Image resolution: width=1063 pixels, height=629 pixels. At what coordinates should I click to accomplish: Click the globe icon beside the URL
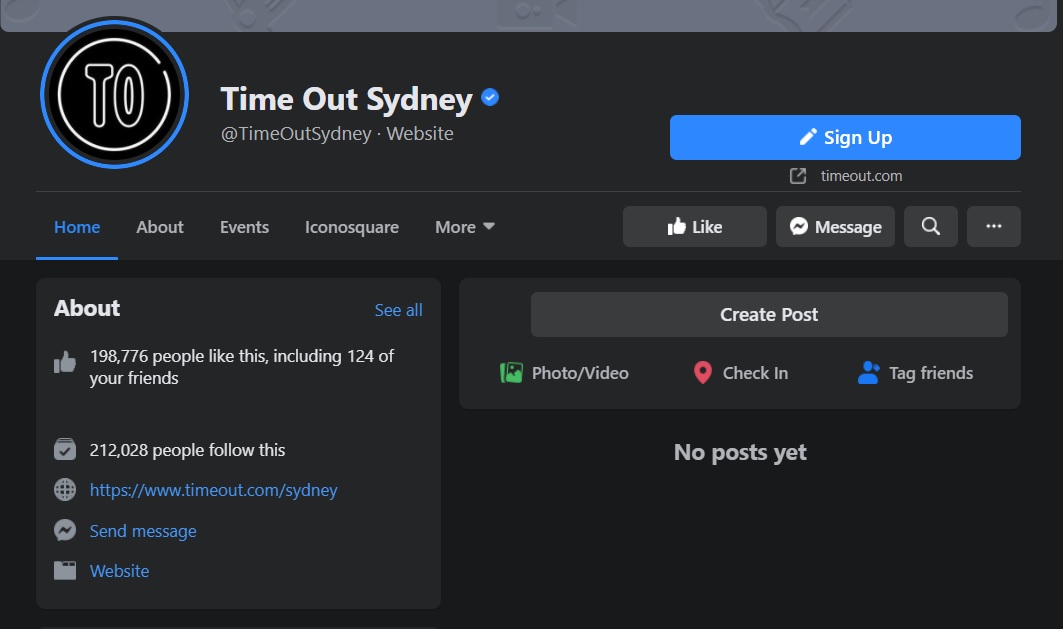65,489
